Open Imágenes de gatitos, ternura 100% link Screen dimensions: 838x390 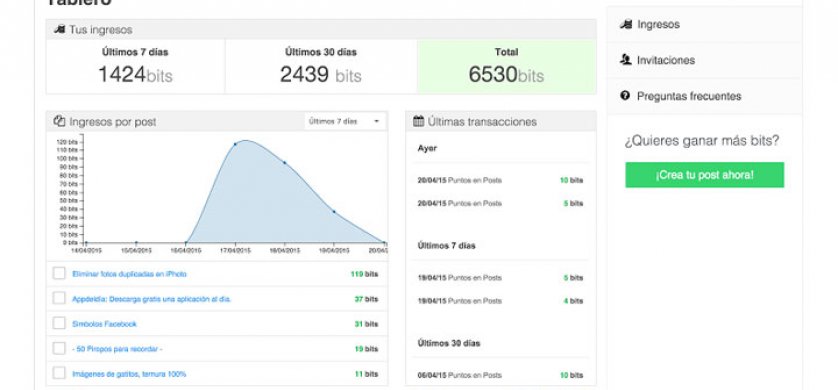[129, 374]
